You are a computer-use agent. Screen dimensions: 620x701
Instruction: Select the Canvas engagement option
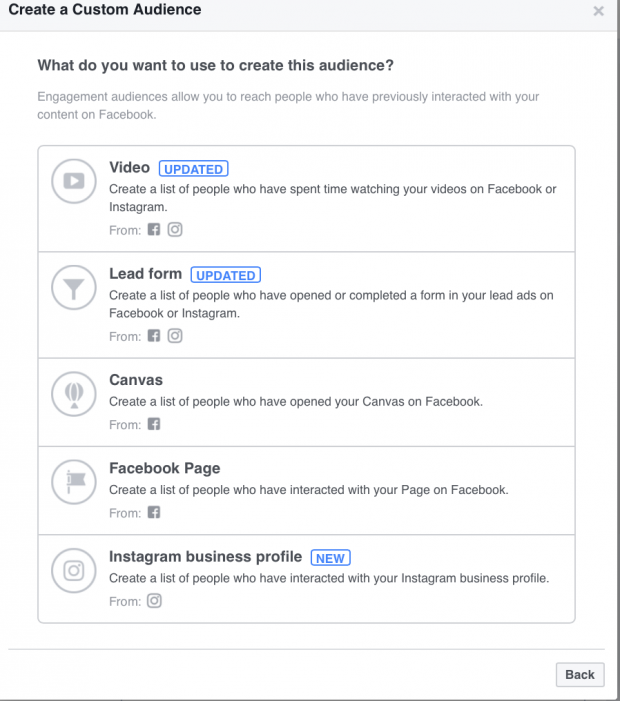tap(135, 380)
